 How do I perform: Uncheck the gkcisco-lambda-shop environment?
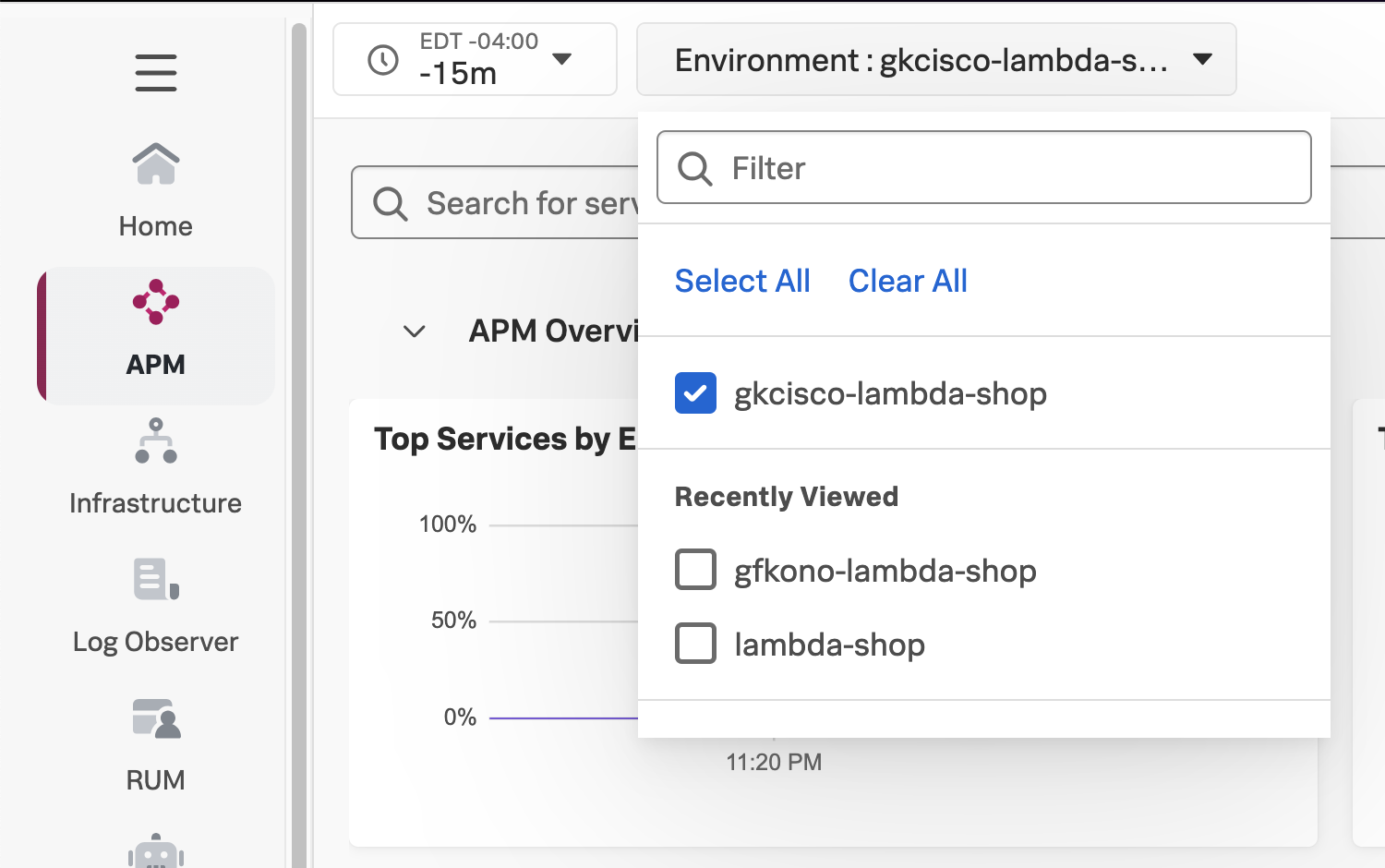coord(695,392)
